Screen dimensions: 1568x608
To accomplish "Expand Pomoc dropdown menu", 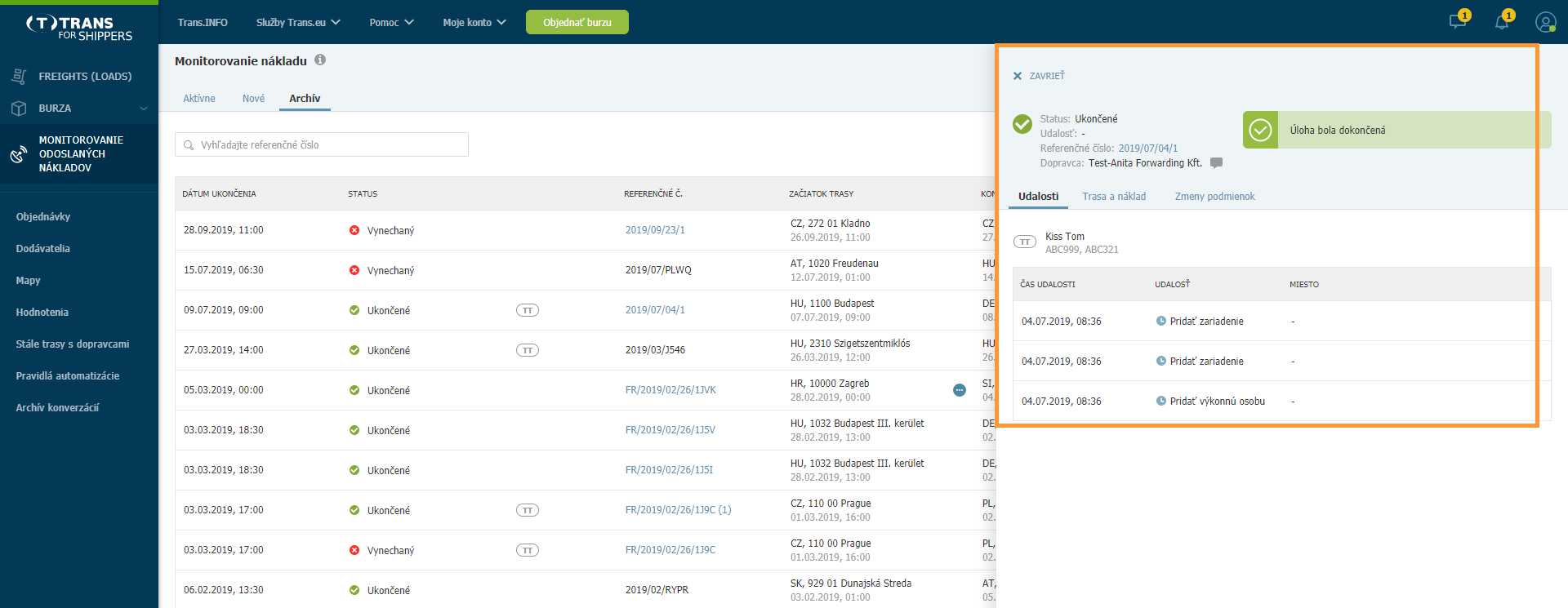I will (391, 22).
